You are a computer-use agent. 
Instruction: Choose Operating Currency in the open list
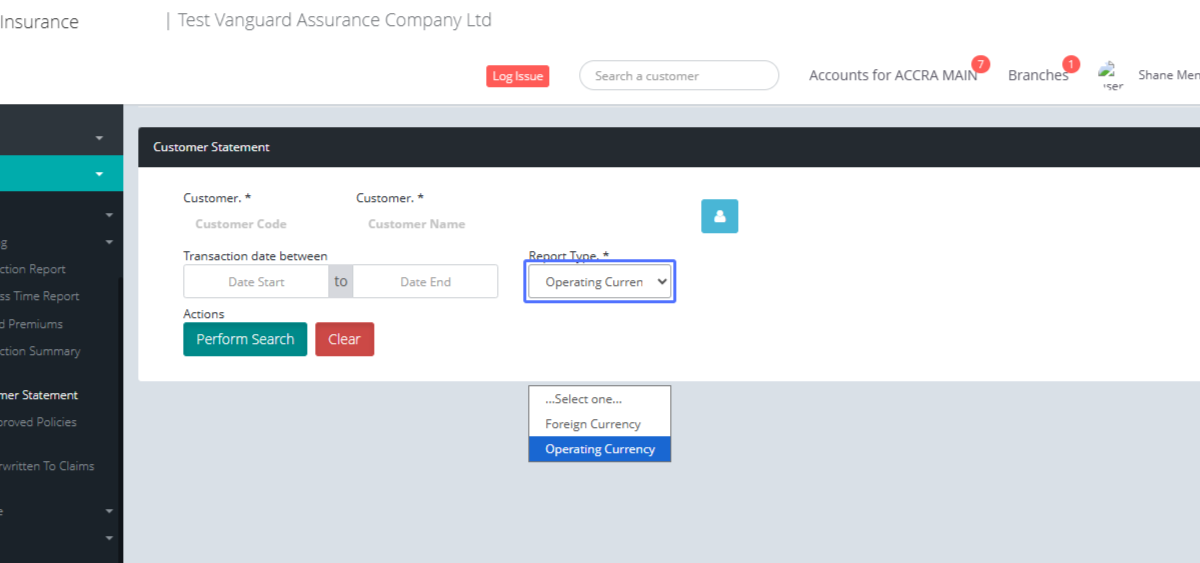[599, 449]
